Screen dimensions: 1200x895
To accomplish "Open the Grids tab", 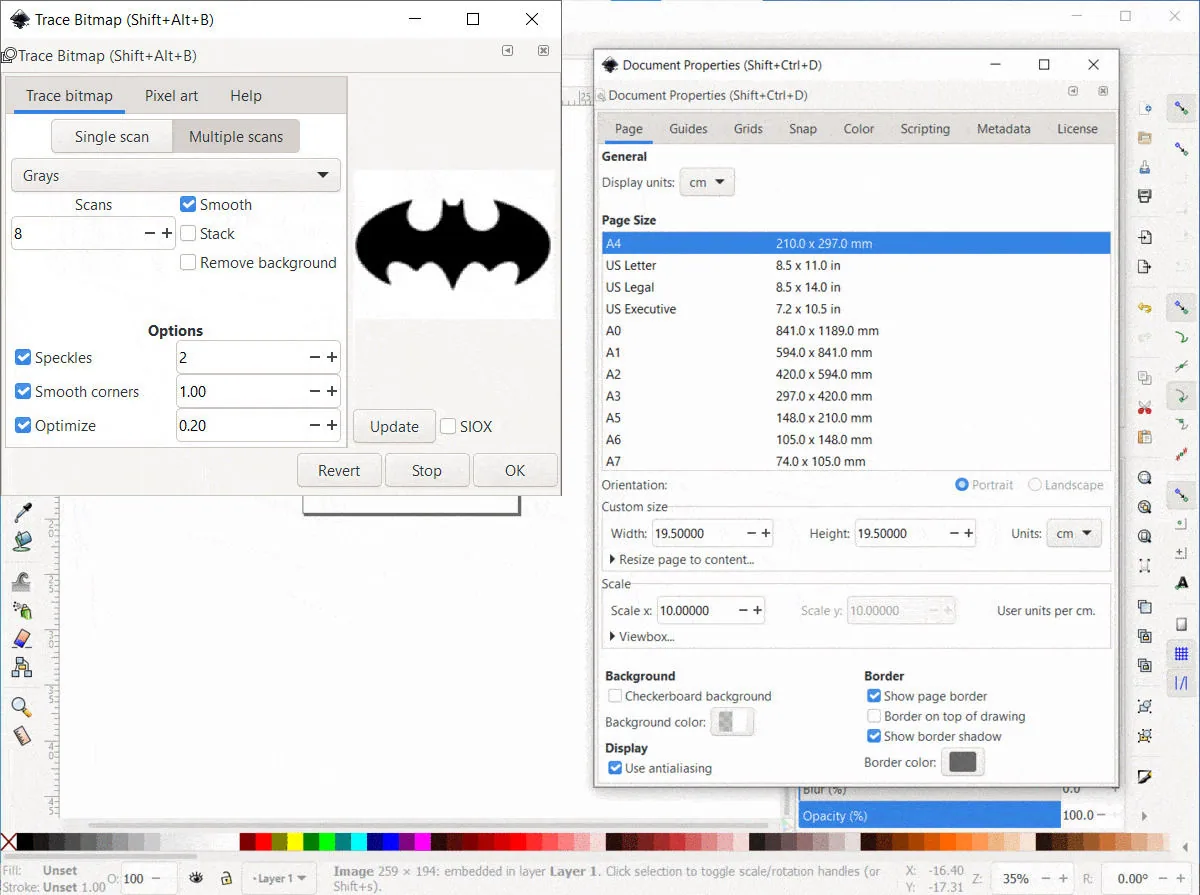I will pyautogui.click(x=748, y=129).
